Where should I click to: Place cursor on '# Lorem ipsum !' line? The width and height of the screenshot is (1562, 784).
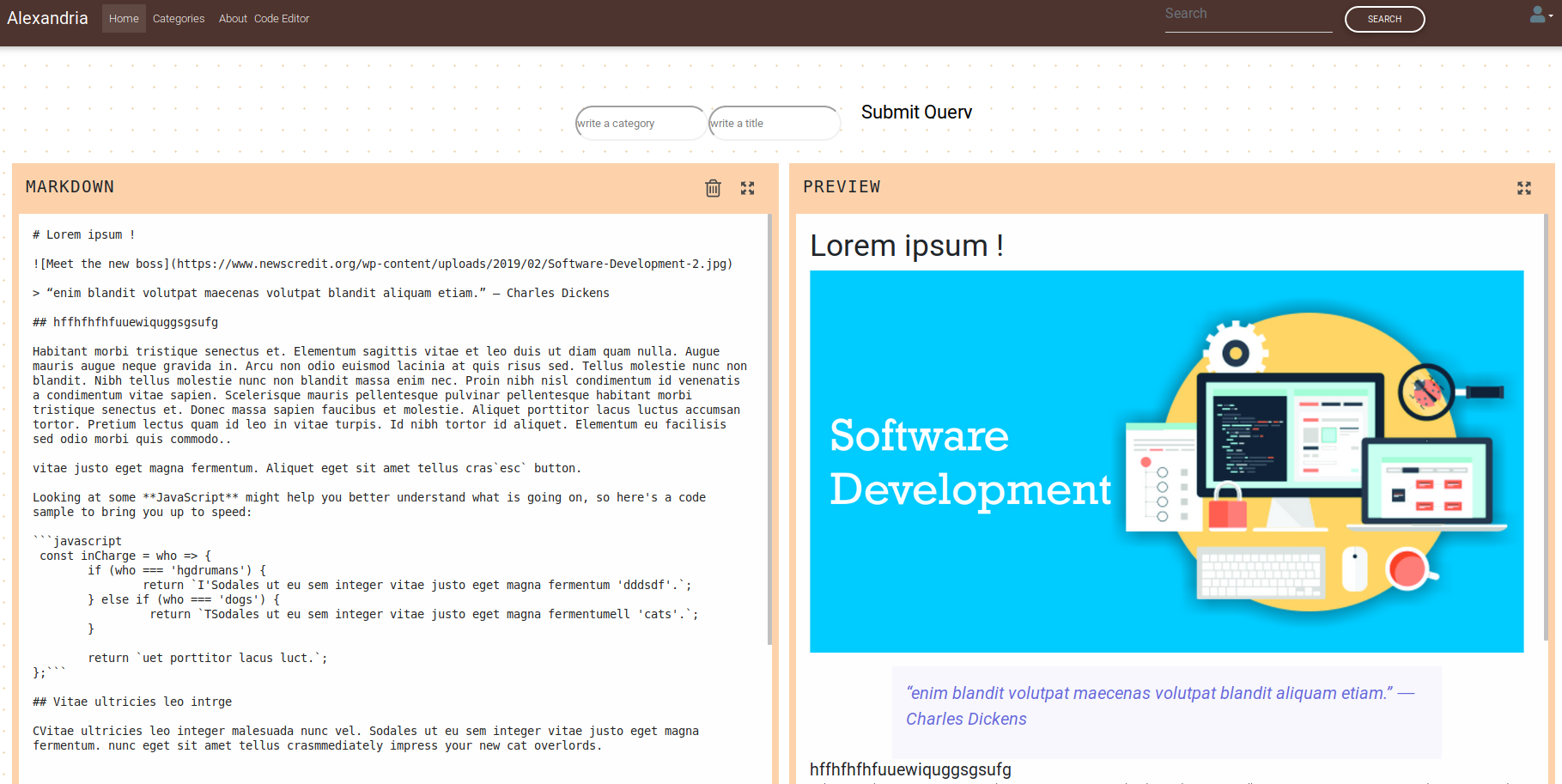[84, 234]
